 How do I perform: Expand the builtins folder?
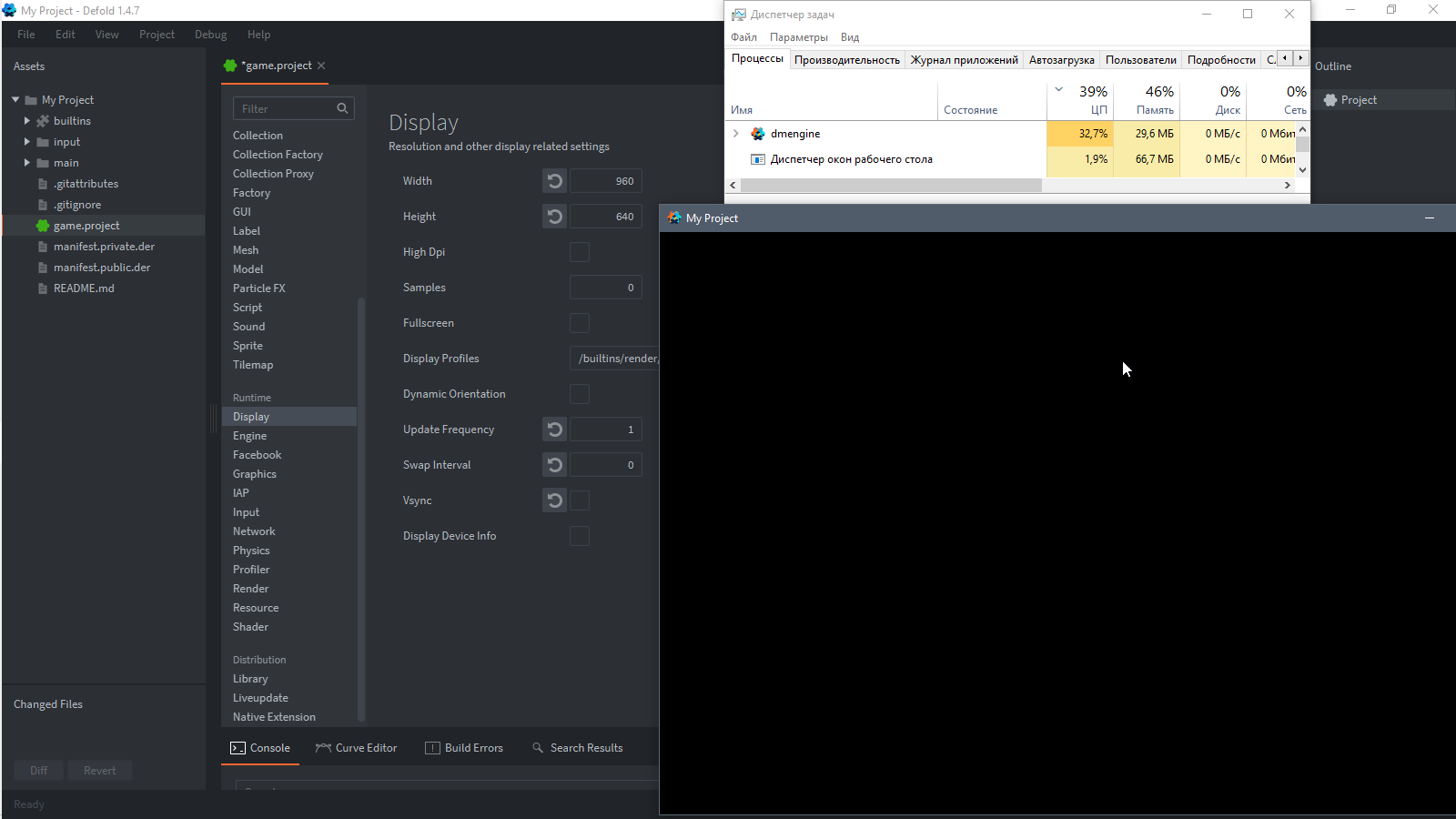[27, 121]
